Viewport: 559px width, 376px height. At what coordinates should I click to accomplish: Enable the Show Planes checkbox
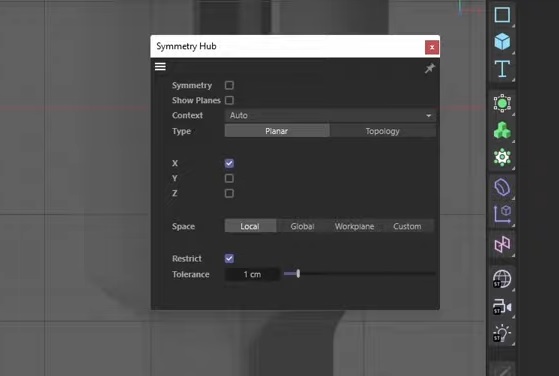(229, 100)
